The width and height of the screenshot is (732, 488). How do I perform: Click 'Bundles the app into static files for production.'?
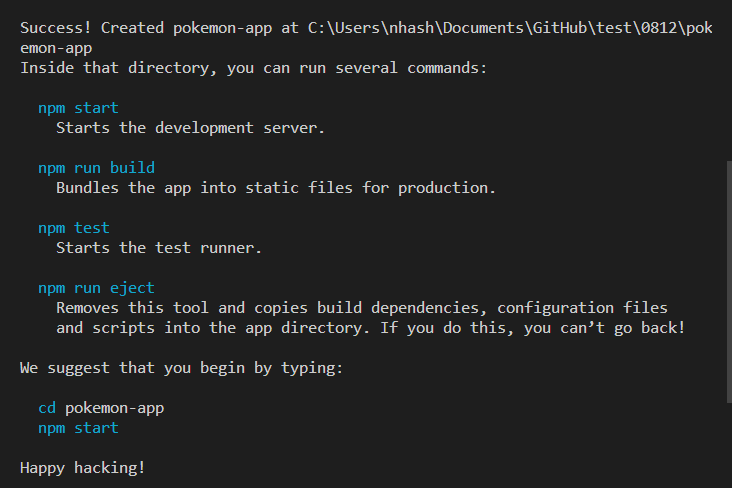tap(276, 188)
